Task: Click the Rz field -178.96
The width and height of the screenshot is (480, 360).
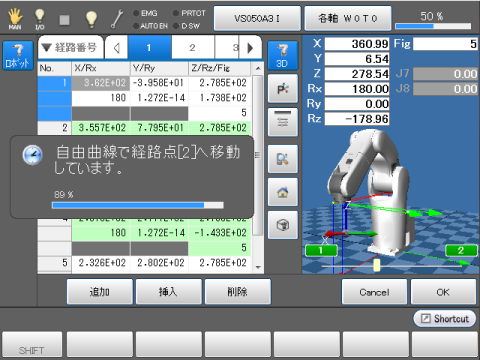Action: (357, 119)
